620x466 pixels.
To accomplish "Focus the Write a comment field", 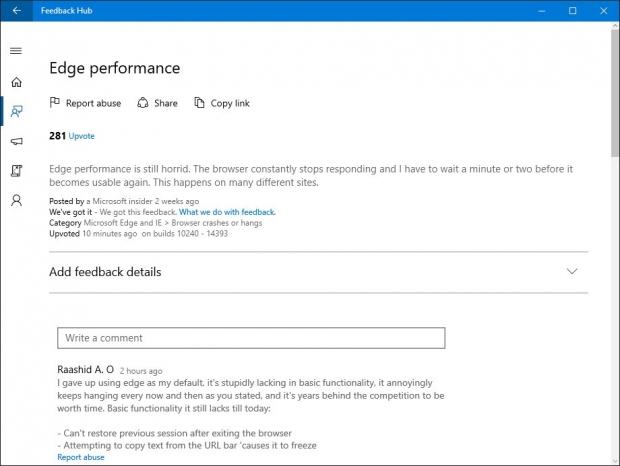I will (251, 338).
